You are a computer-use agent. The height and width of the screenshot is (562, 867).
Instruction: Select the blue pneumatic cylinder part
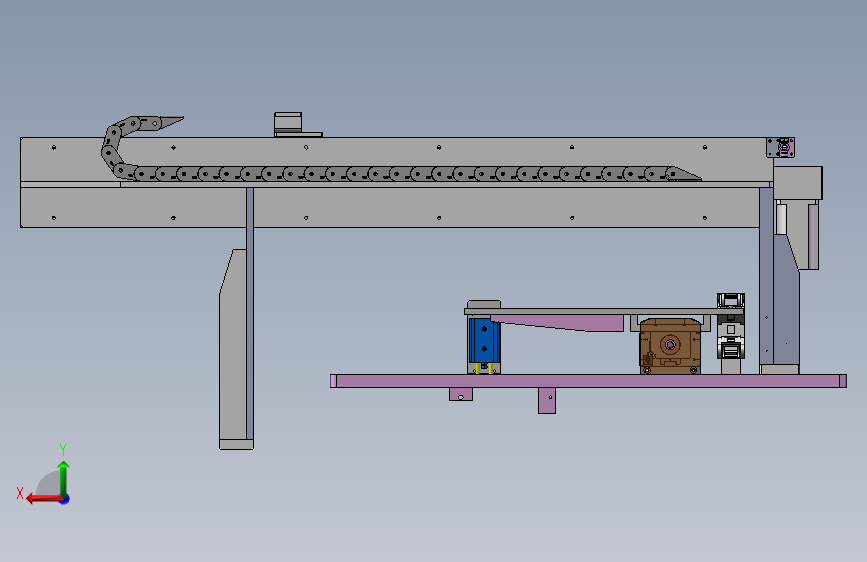484,340
